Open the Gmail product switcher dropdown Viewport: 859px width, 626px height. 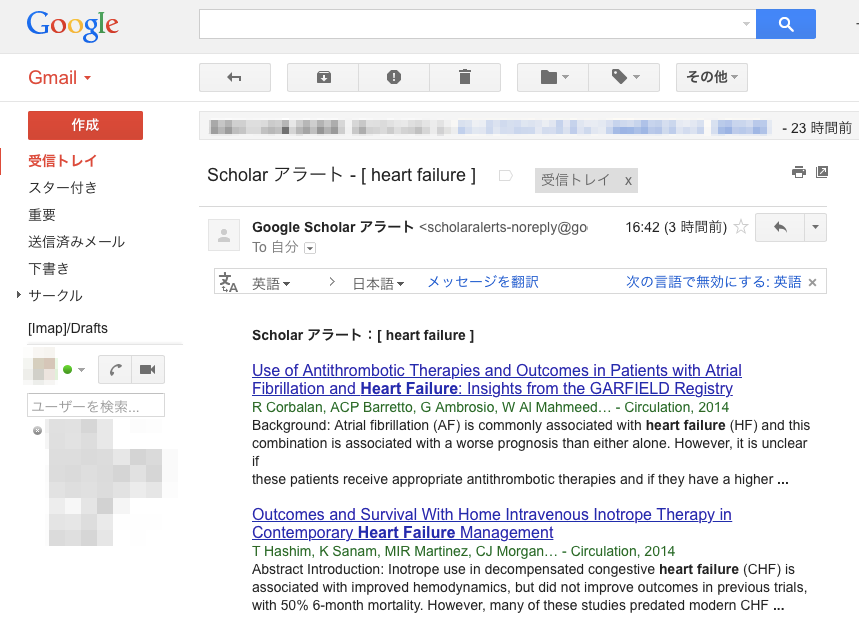click(59, 78)
